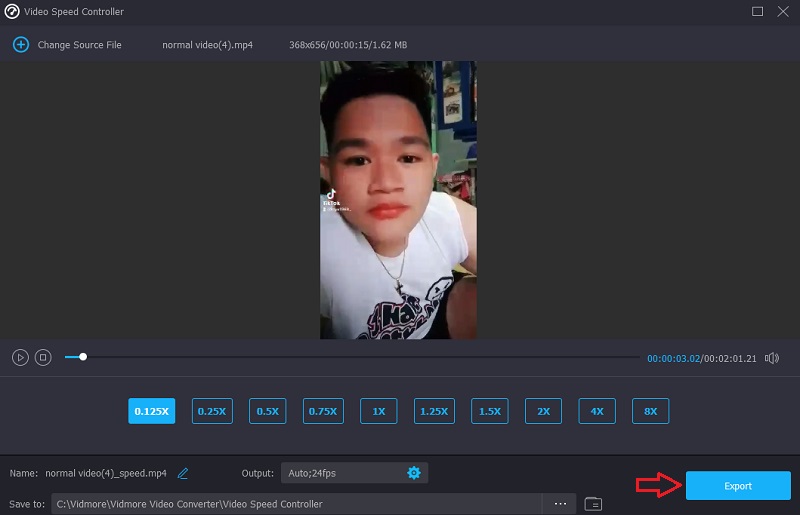Click the Export button
800x515 pixels.
(737, 486)
